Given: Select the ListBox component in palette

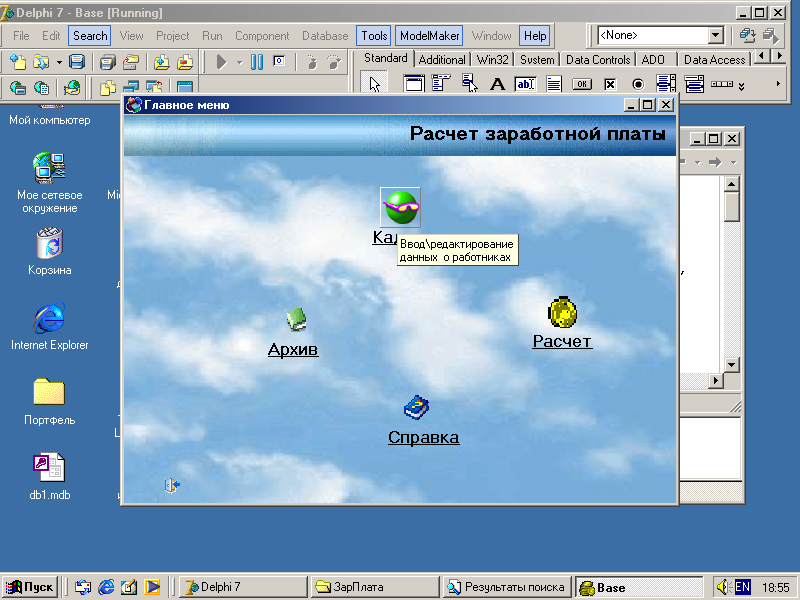Looking at the screenshot, I should click(666, 84).
